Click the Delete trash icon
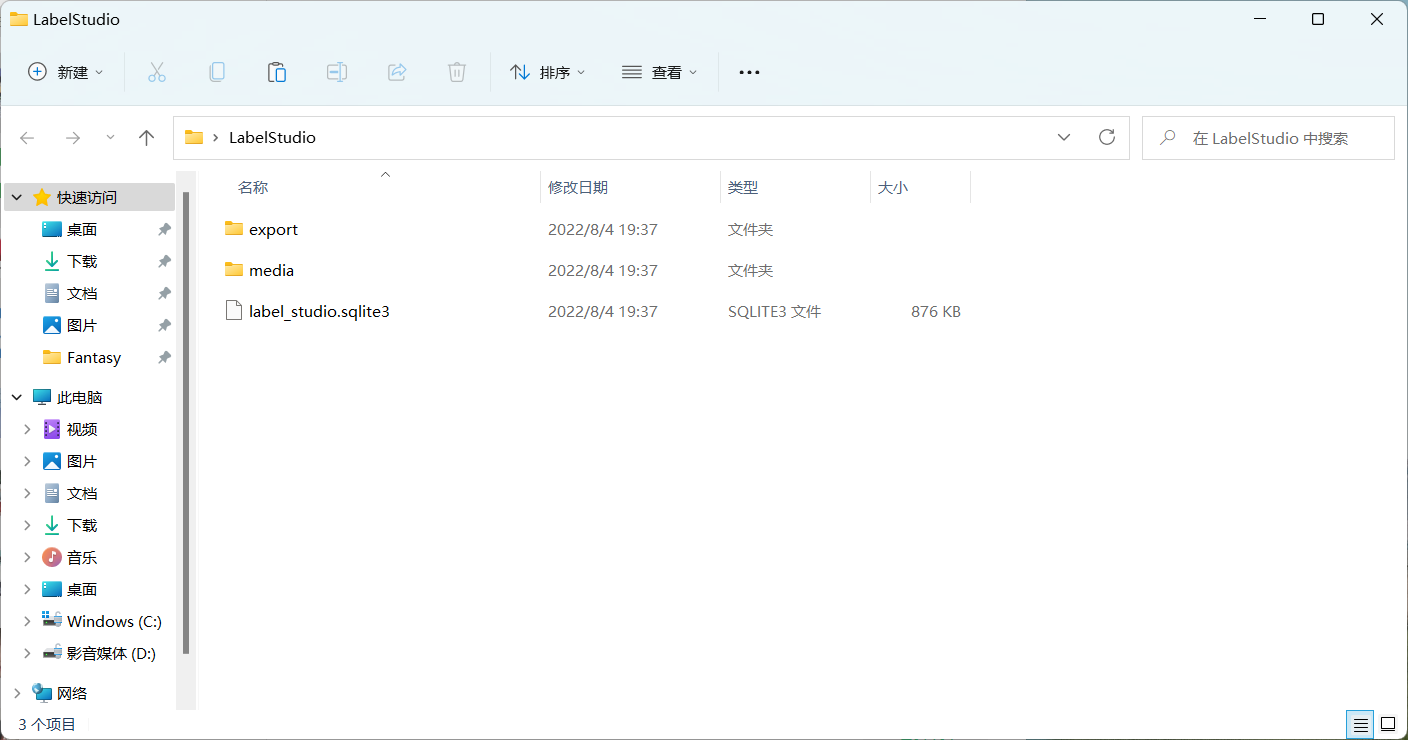 click(457, 72)
